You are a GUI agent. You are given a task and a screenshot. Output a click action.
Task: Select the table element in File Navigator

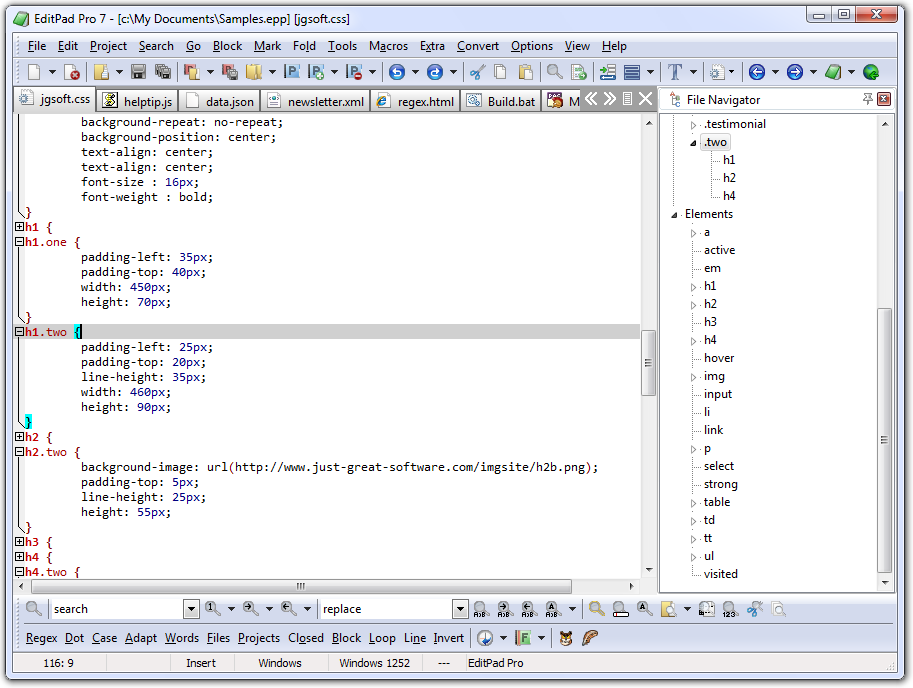coord(717,502)
